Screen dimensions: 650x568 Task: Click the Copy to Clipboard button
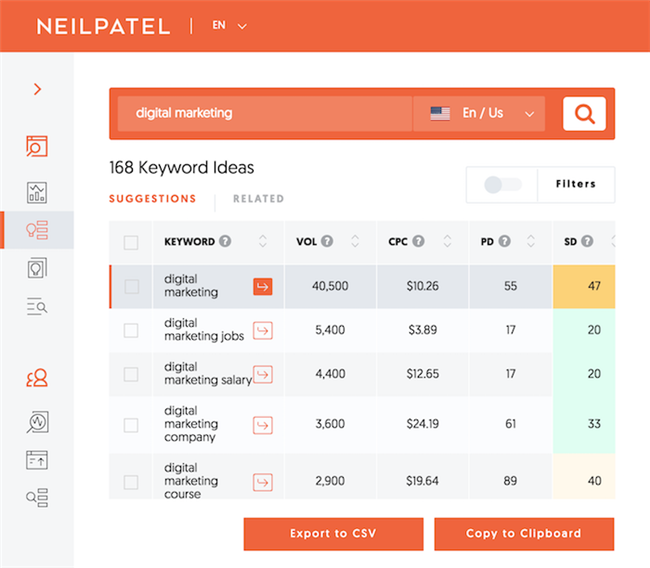[x=524, y=534]
